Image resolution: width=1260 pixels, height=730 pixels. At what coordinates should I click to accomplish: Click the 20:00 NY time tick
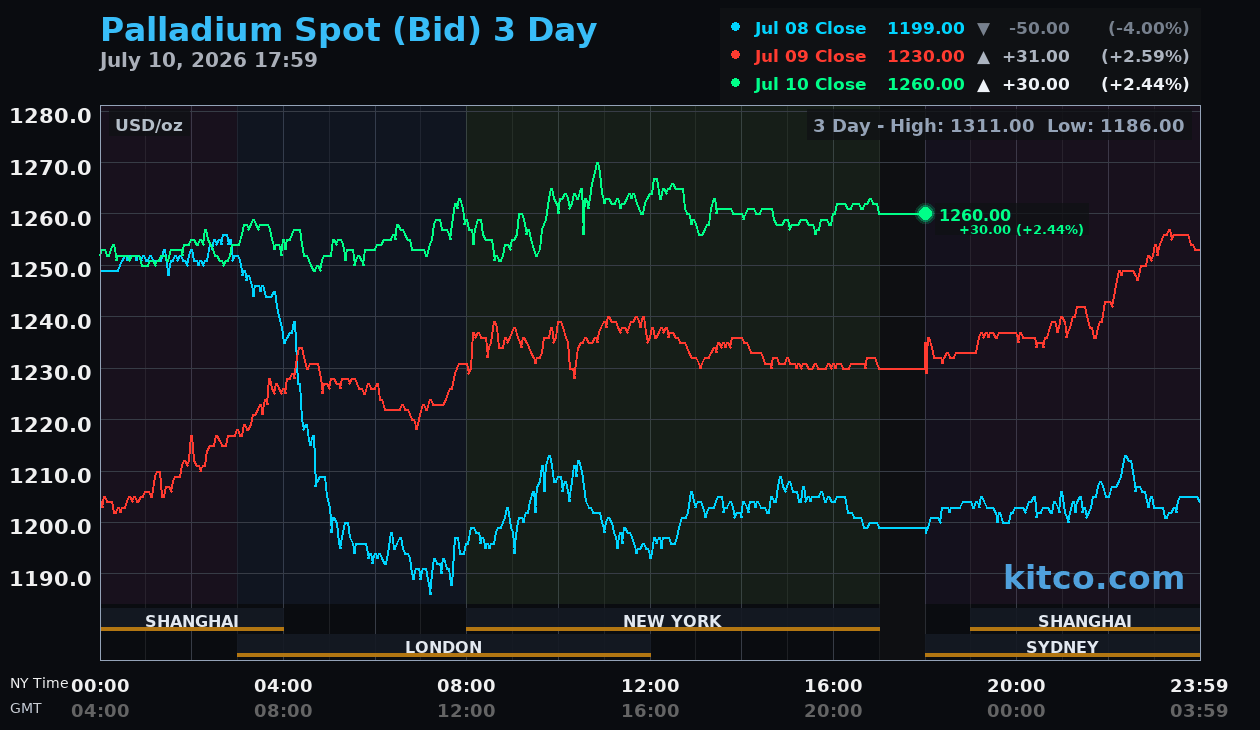click(x=1016, y=686)
